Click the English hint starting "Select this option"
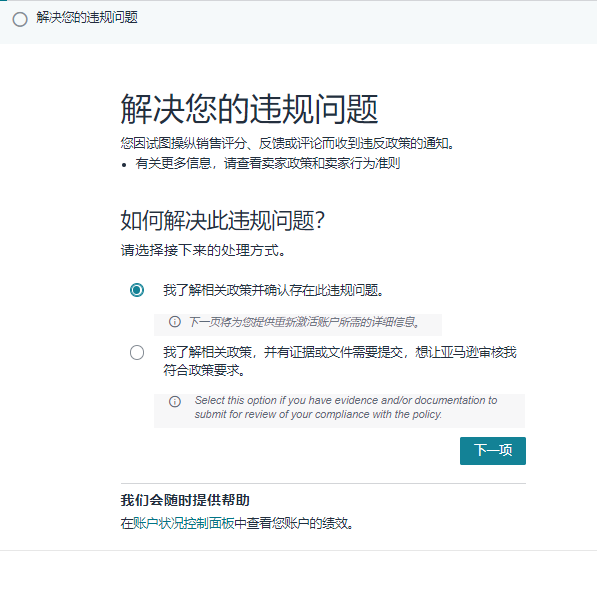The image size is (597, 611). pos(346,407)
